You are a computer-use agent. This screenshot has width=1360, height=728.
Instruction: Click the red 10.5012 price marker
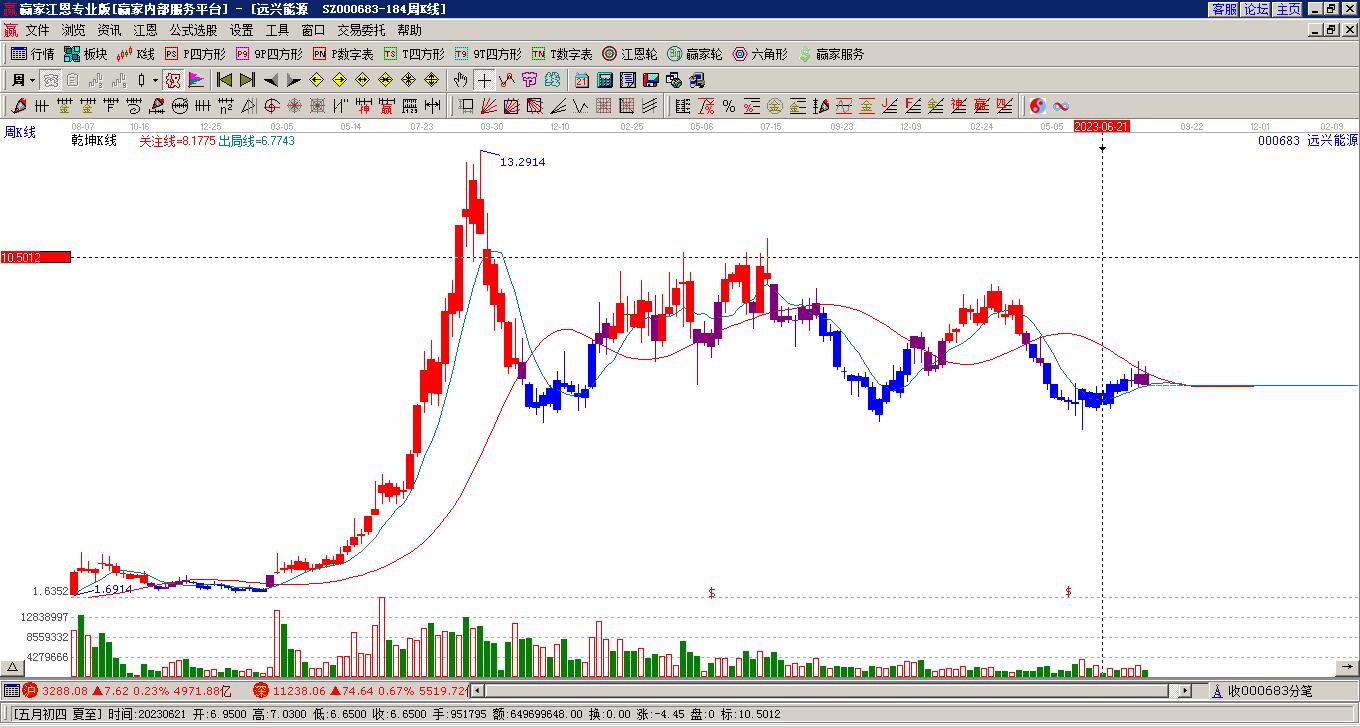point(36,257)
